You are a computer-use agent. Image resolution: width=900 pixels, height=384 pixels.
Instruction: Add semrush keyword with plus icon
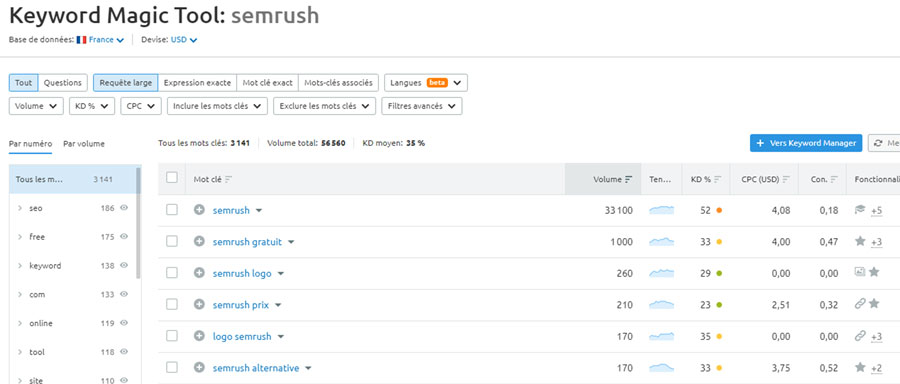click(199, 210)
